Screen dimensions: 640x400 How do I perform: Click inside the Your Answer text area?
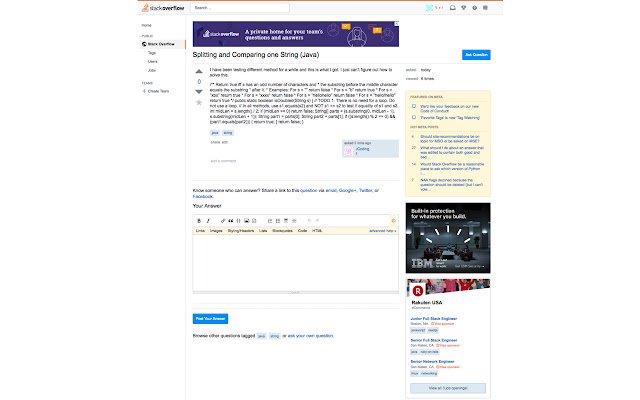coord(296,262)
